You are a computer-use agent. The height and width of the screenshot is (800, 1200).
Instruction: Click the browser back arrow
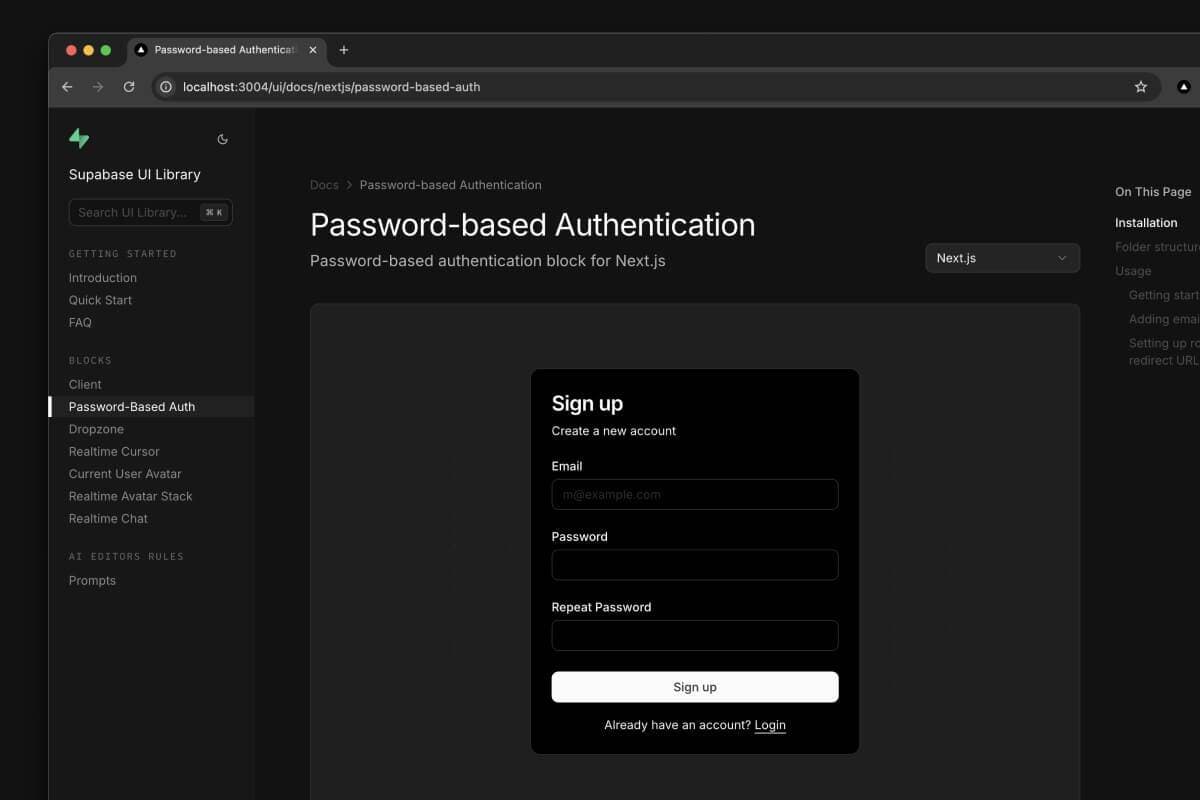66,87
